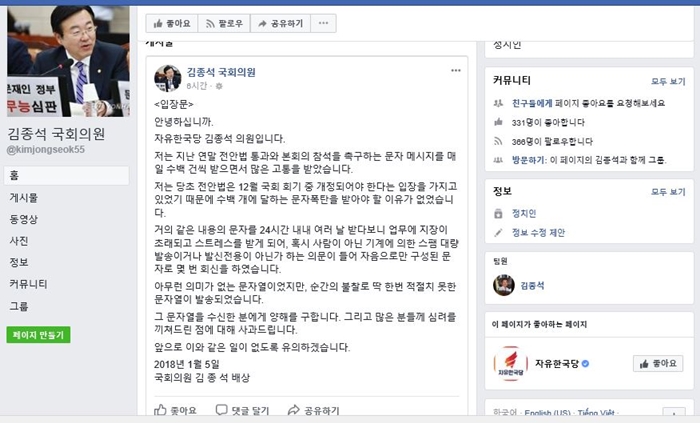Click the 팔로우 follow feed icon button

coord(224,23)
